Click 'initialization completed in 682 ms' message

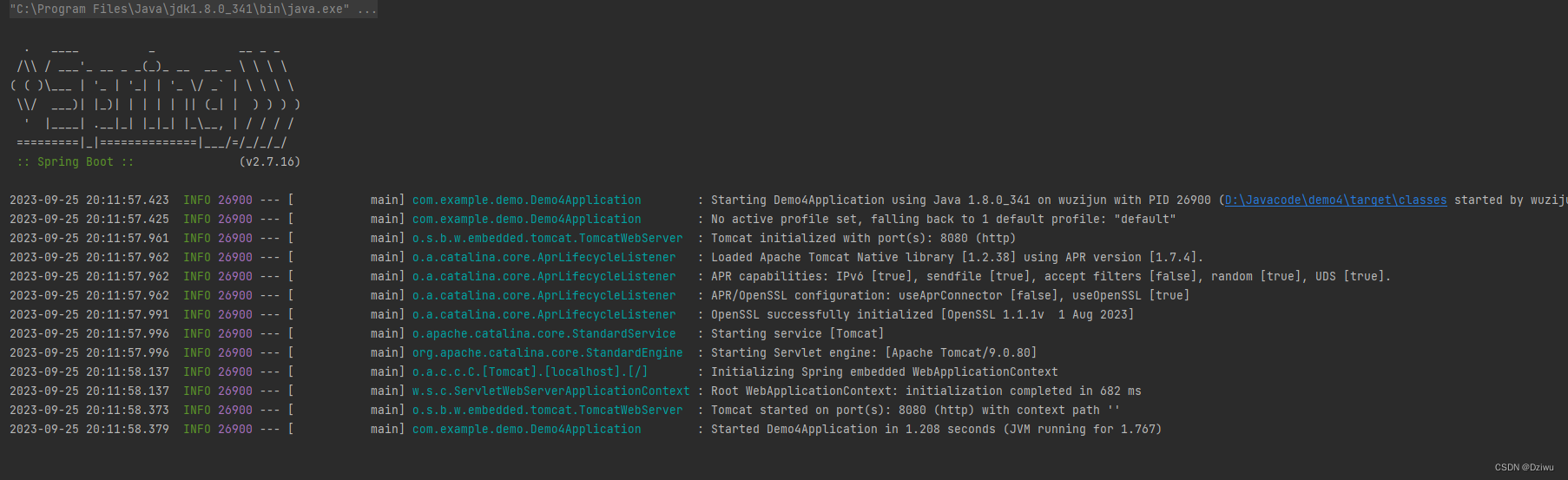tap(926, 391)
